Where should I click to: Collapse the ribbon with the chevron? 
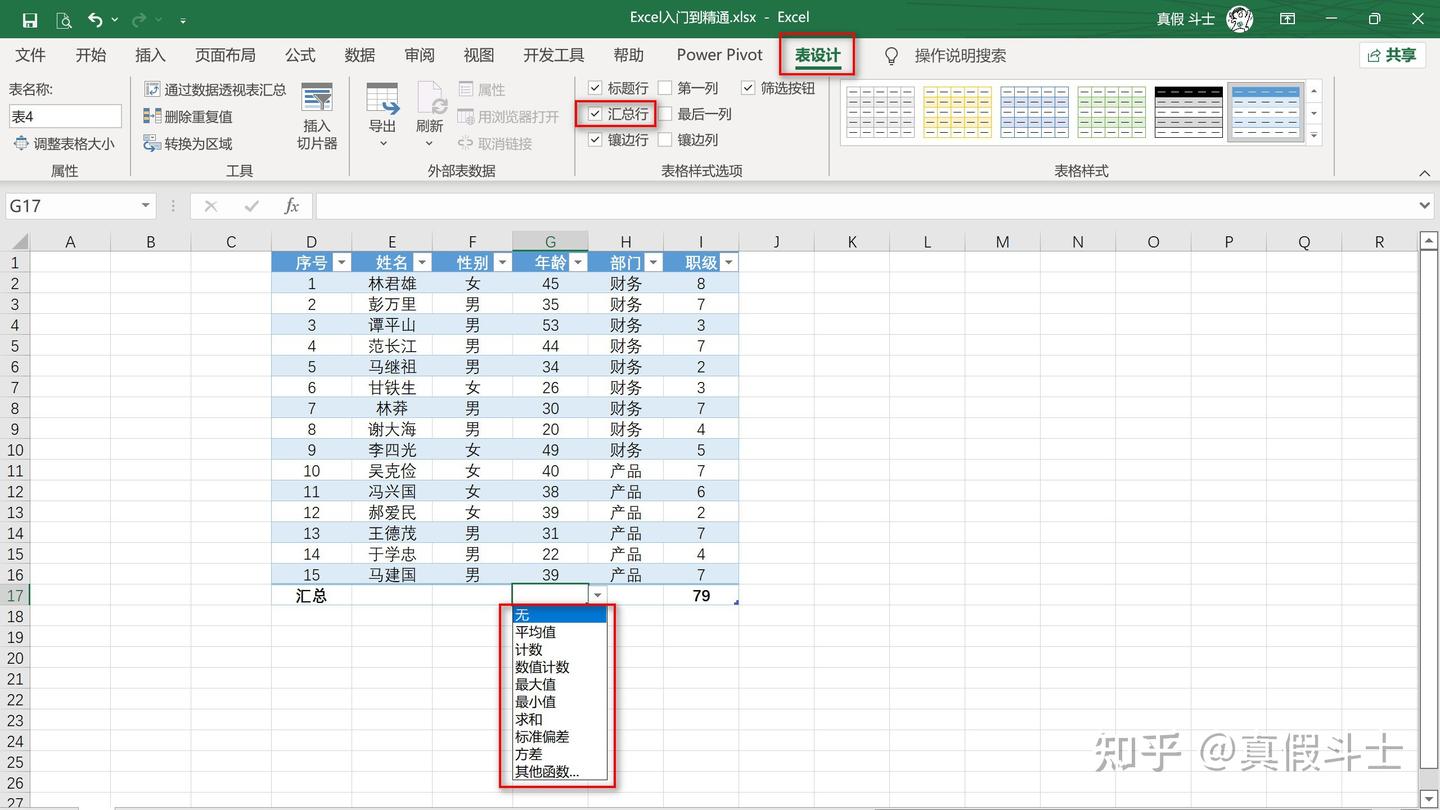coord(1424,173)
